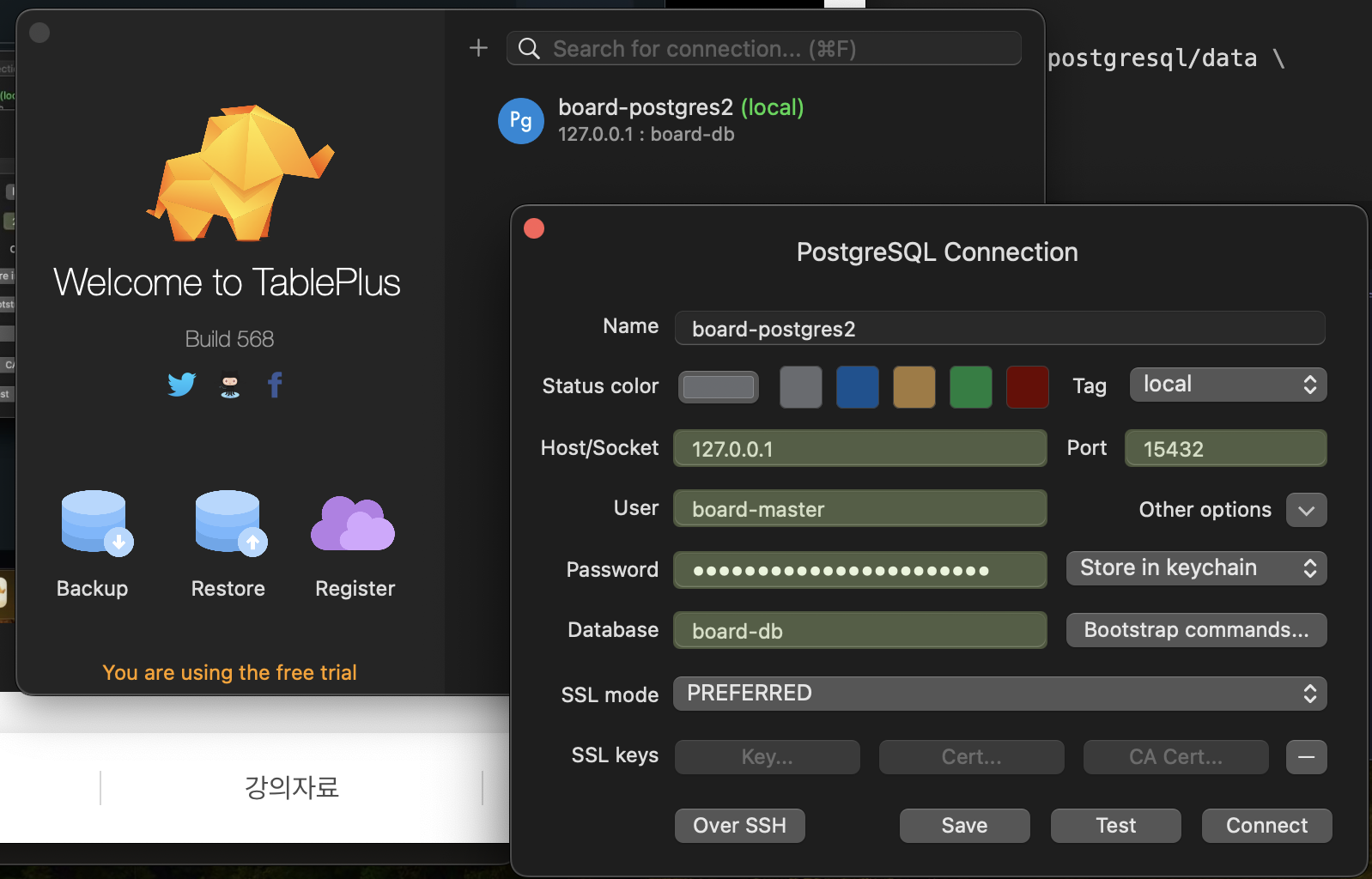The height and width of the screenshot is (879, 1372).
Task: Click the Database field board-db
Action: pyautogui.click(x=860, y=630)
